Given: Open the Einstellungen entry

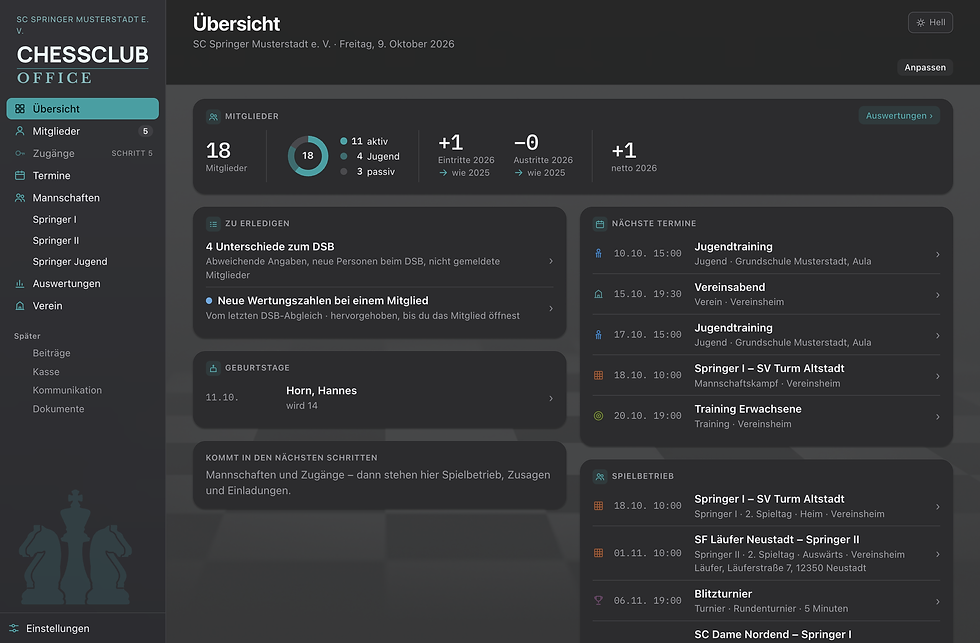Looking at the screenshot, I should [58, 629].
